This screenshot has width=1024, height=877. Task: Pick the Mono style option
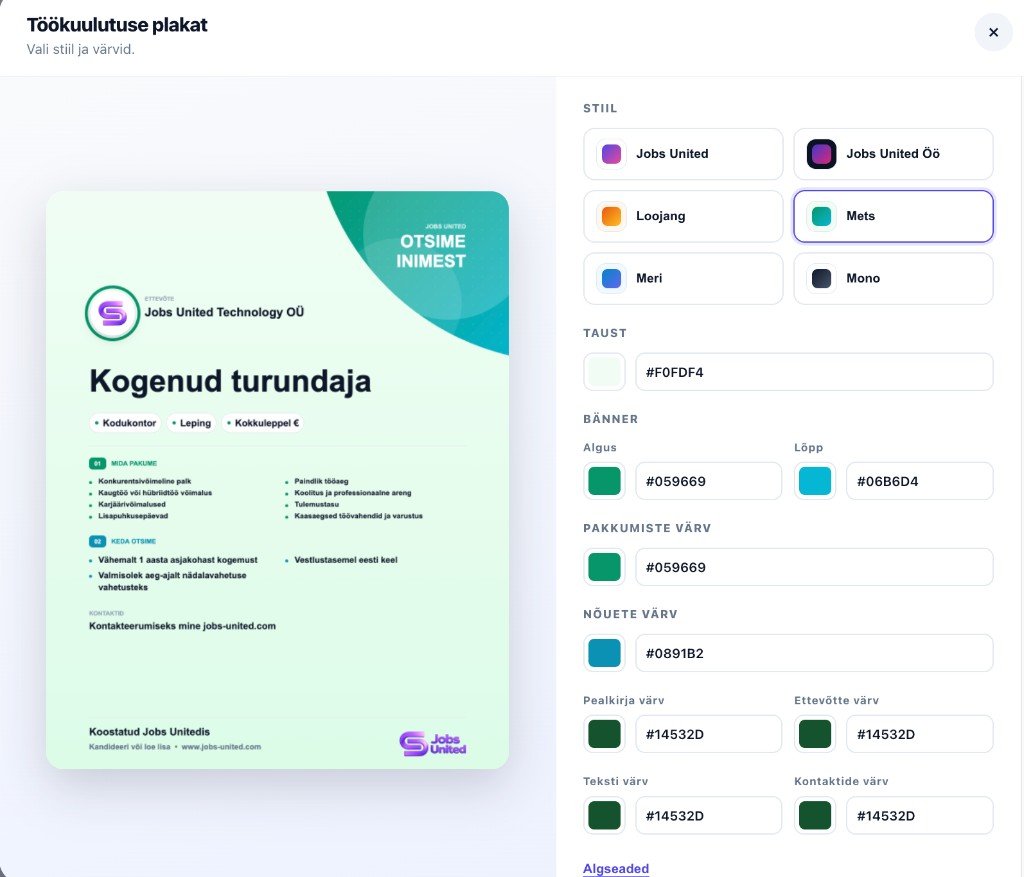[893, 278]
